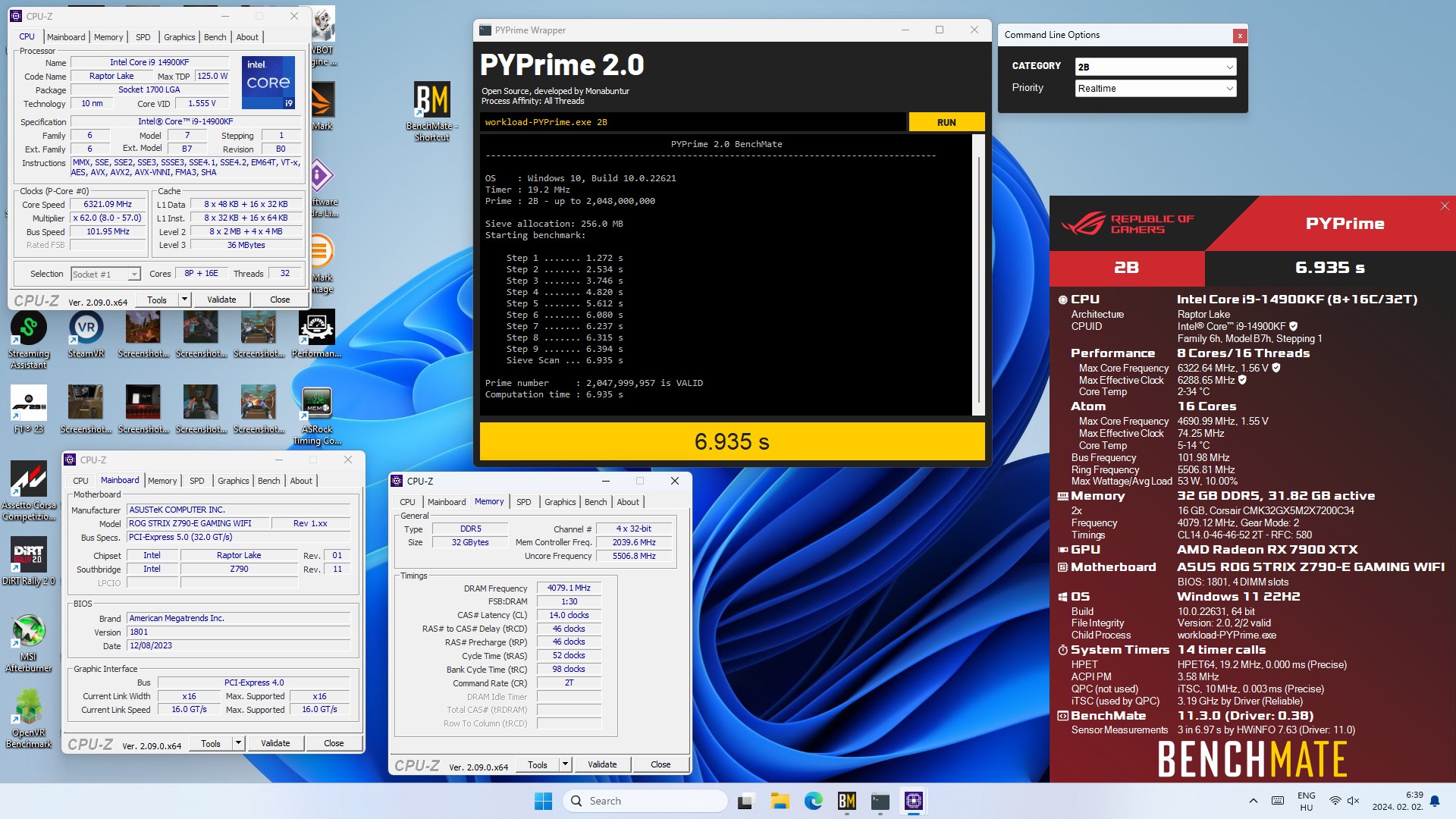Click the 2B category label in BenchMate

[1126, 268]
